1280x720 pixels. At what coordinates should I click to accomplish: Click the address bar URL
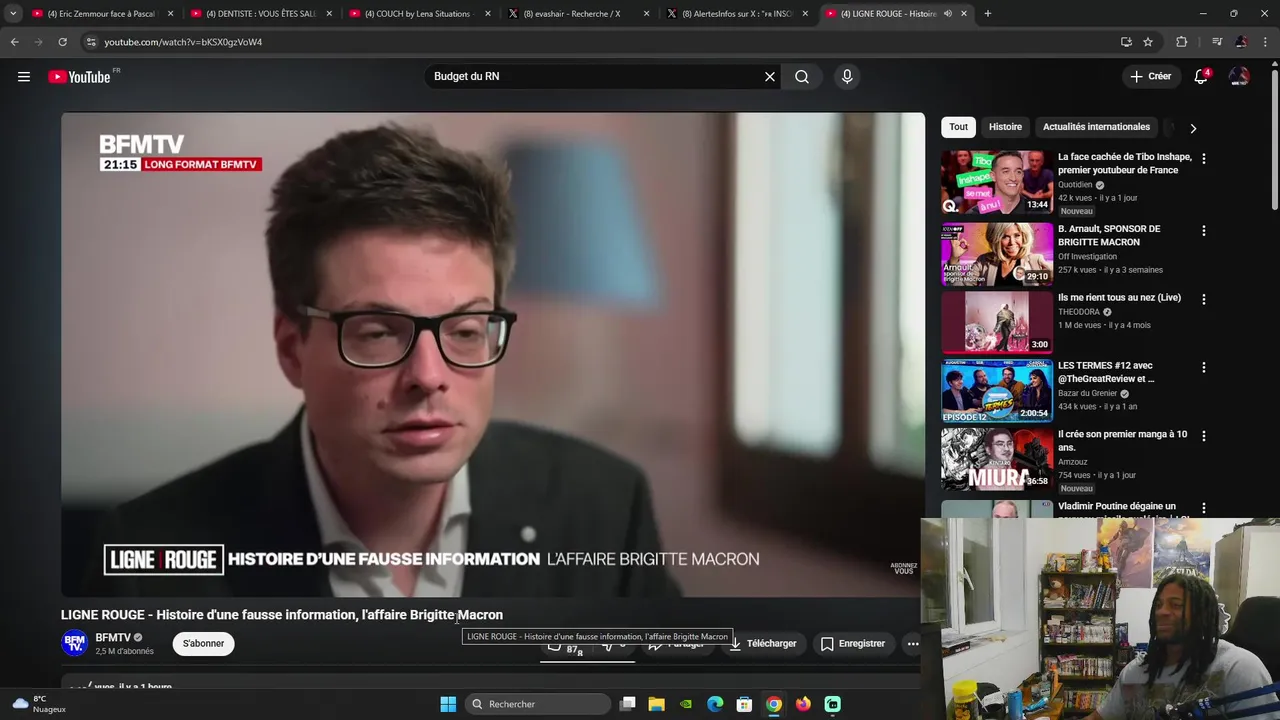pos(183,42)
